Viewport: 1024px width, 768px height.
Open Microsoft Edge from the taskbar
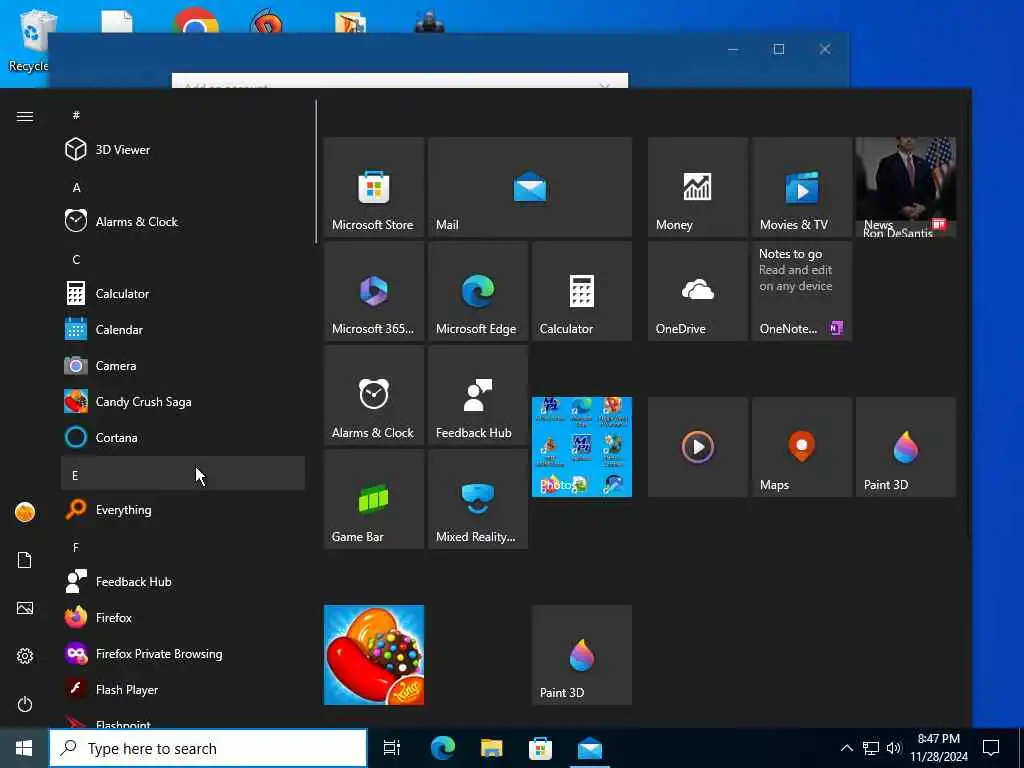443,748
